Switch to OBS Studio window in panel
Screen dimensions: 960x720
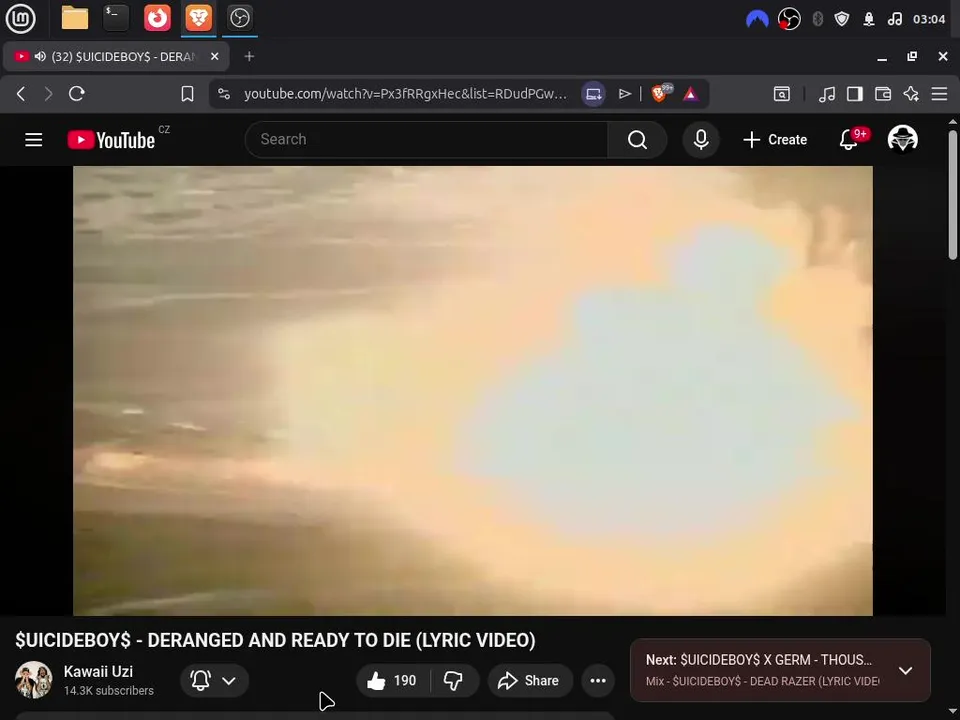click(239, 18)
